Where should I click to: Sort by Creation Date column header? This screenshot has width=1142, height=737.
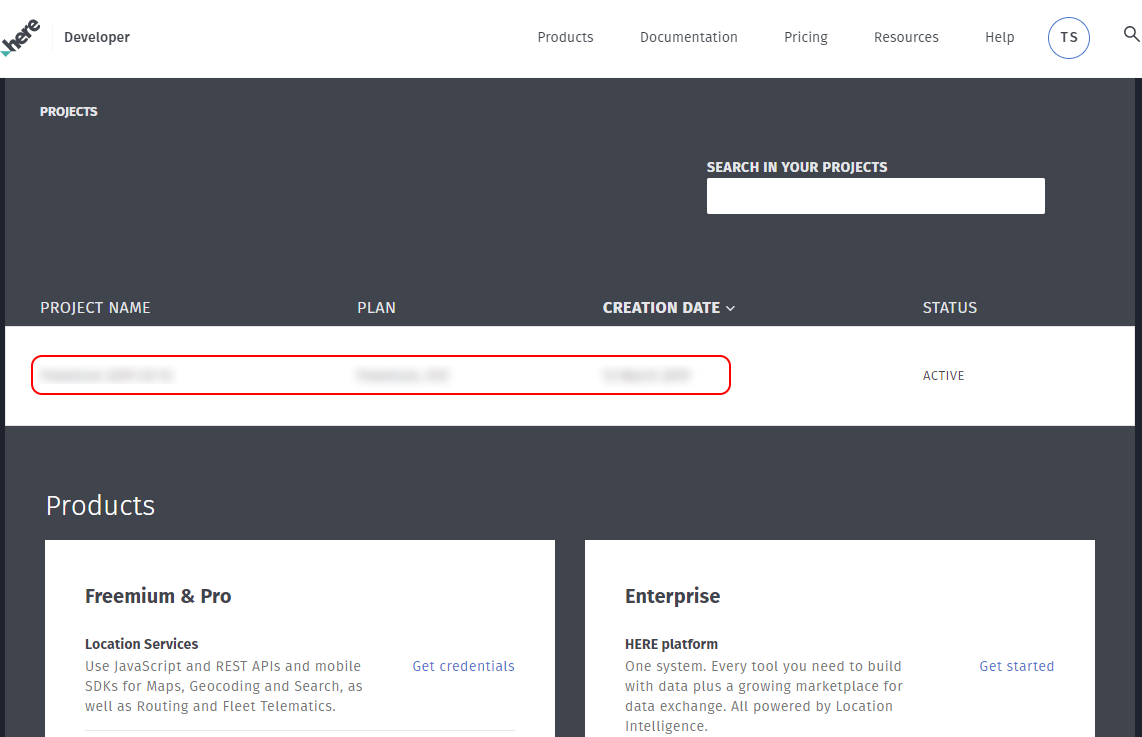pyautogui.click(x=661, y=308)
